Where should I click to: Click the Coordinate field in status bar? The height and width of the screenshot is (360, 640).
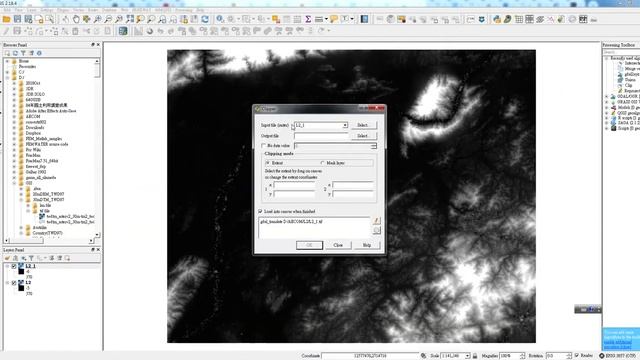coord(370,356)
